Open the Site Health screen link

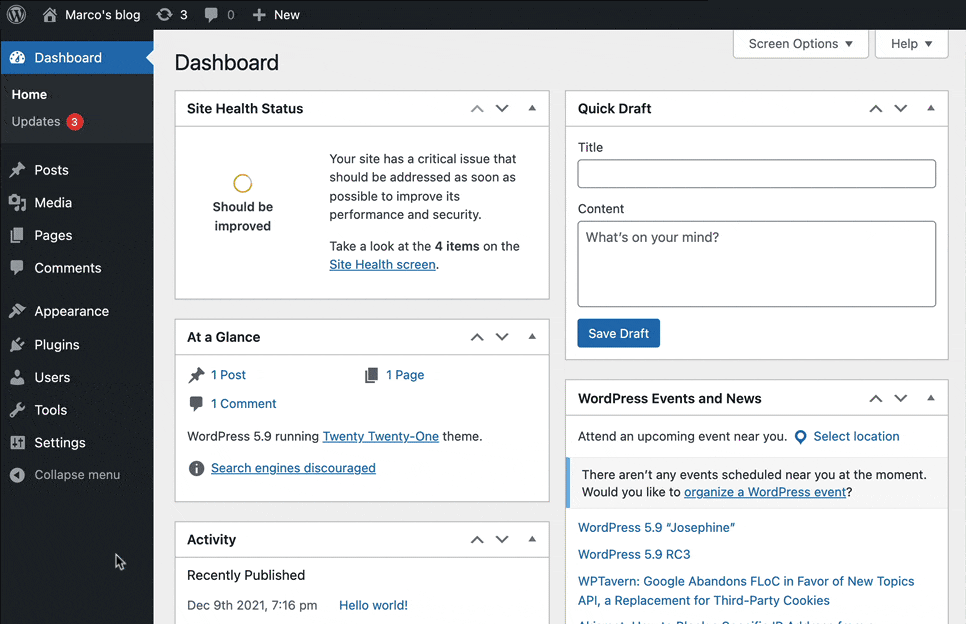pyautogui.click(x=382, y=265)
